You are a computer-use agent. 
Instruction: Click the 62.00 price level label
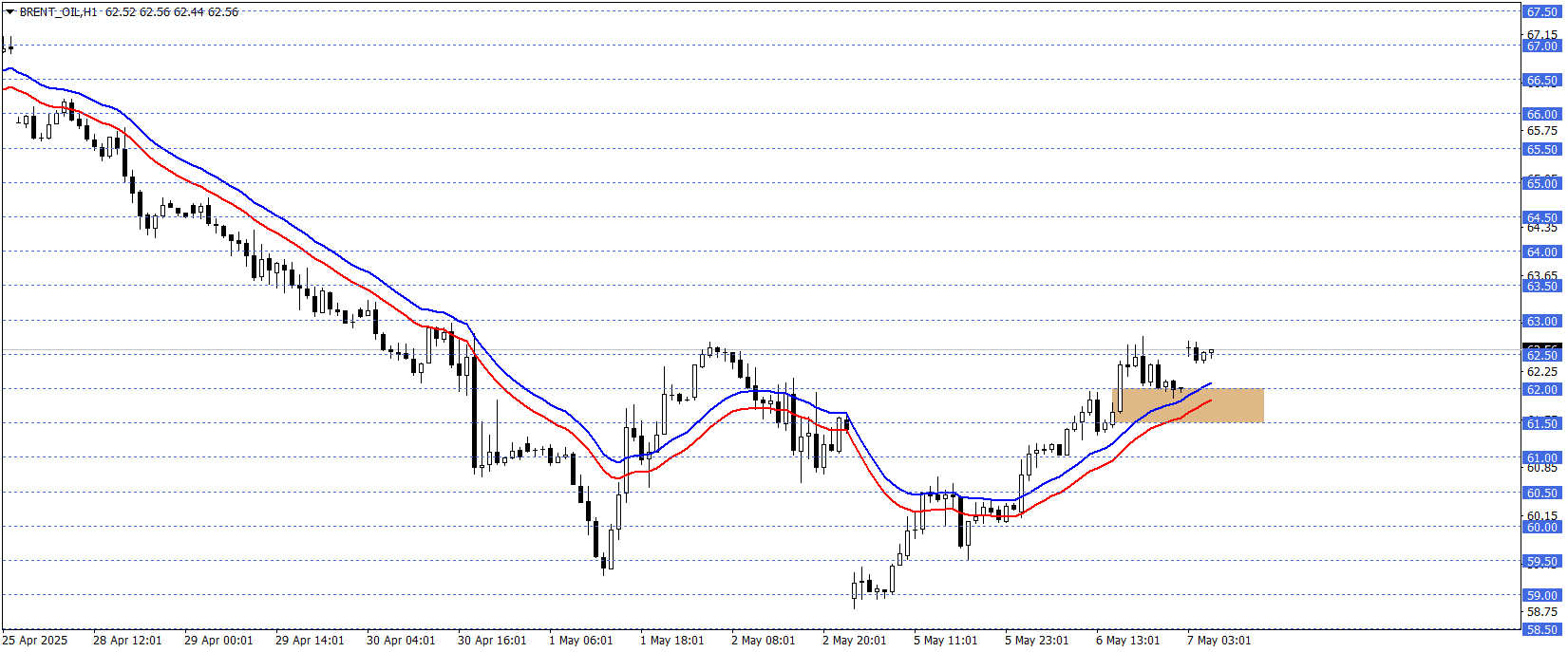pyautogui.click(x=1541, y=389)
